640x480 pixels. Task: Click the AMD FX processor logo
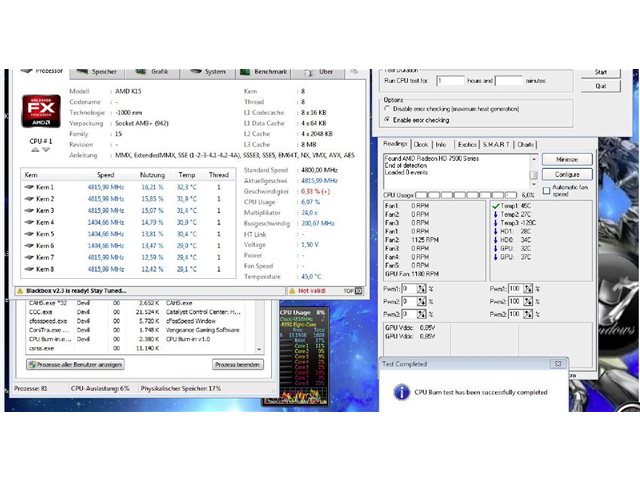(x=41, y=111)
